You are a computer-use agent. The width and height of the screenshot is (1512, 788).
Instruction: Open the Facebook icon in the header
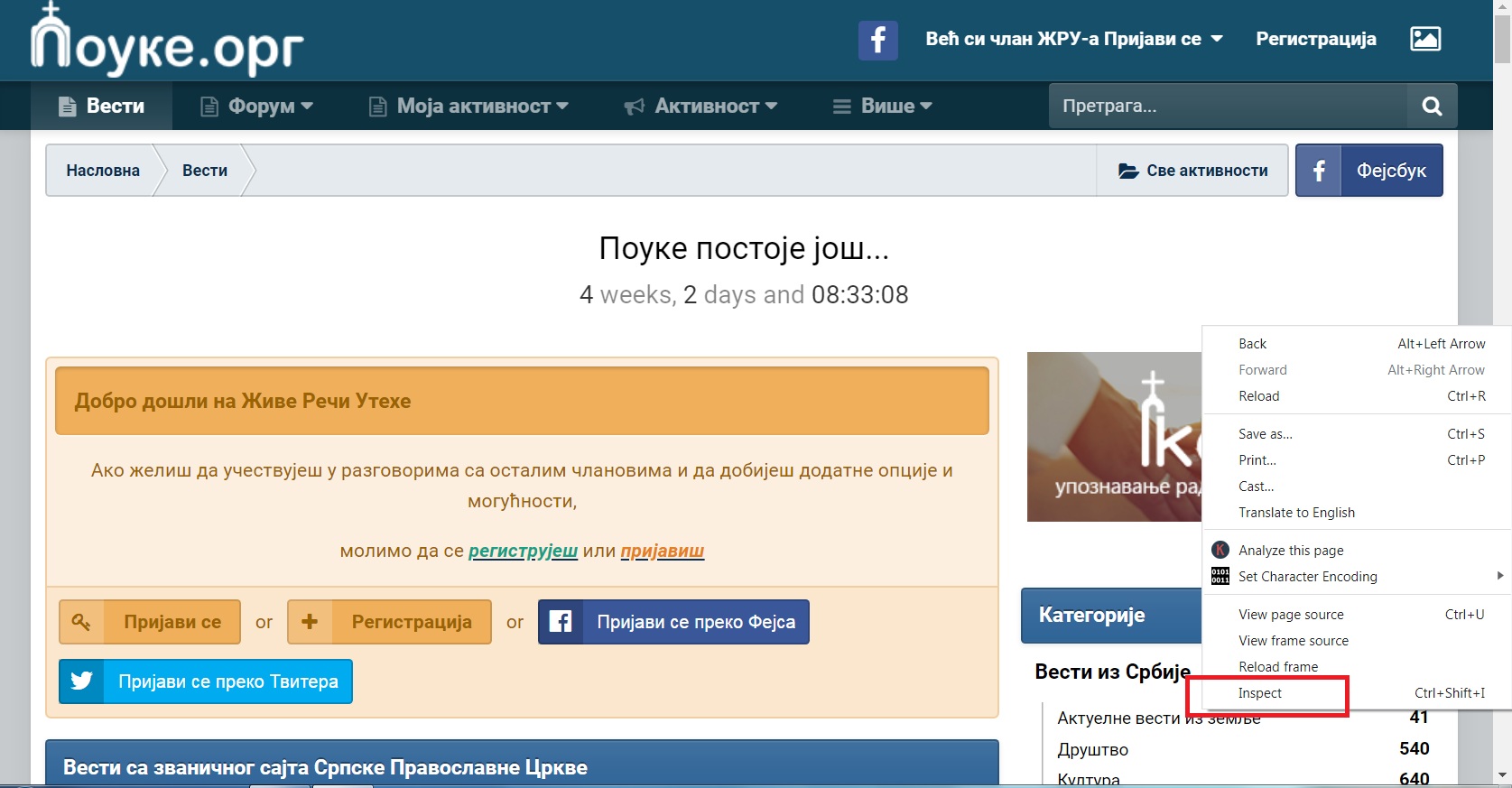coord(877,40)
